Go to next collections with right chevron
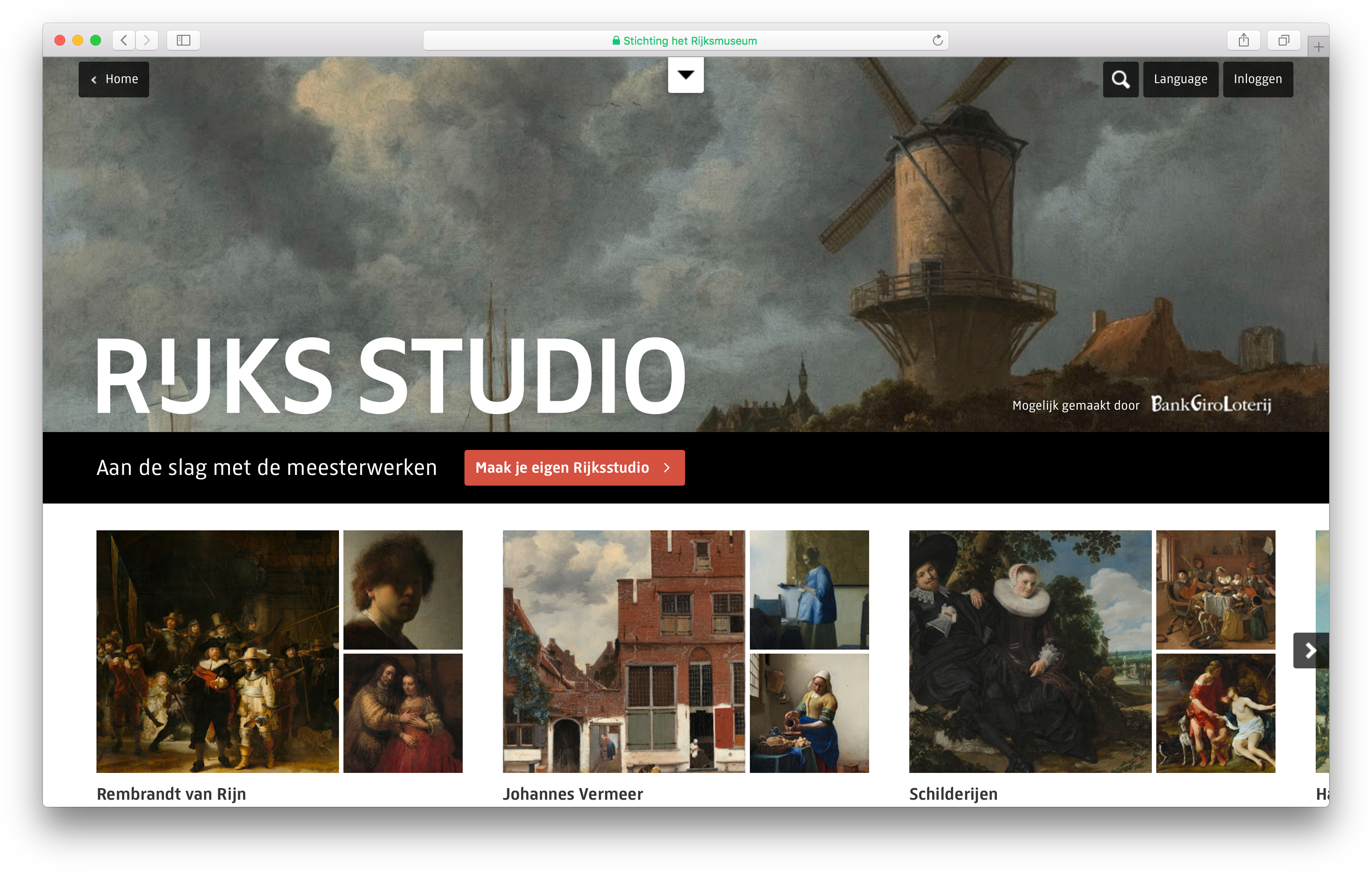This screenshot has width=1372, height=873. tap(1310, 650)
